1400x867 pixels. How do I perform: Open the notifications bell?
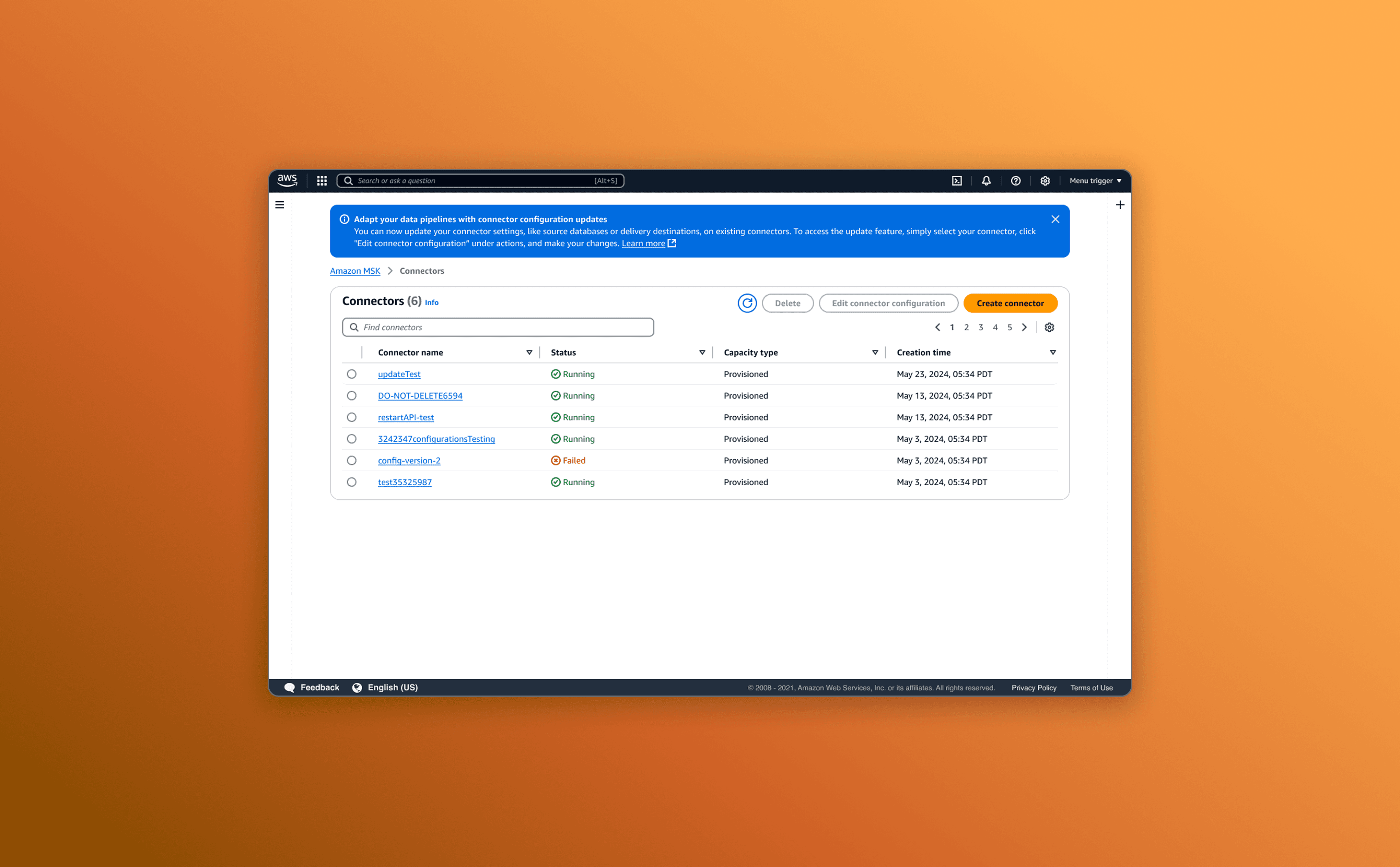coord(986,181)
